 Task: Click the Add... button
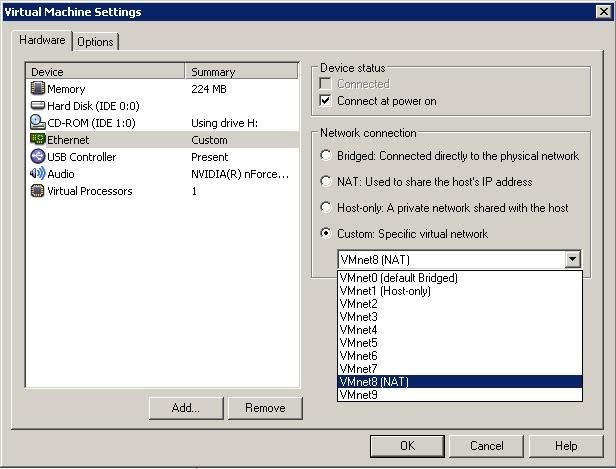coord(185,408)
